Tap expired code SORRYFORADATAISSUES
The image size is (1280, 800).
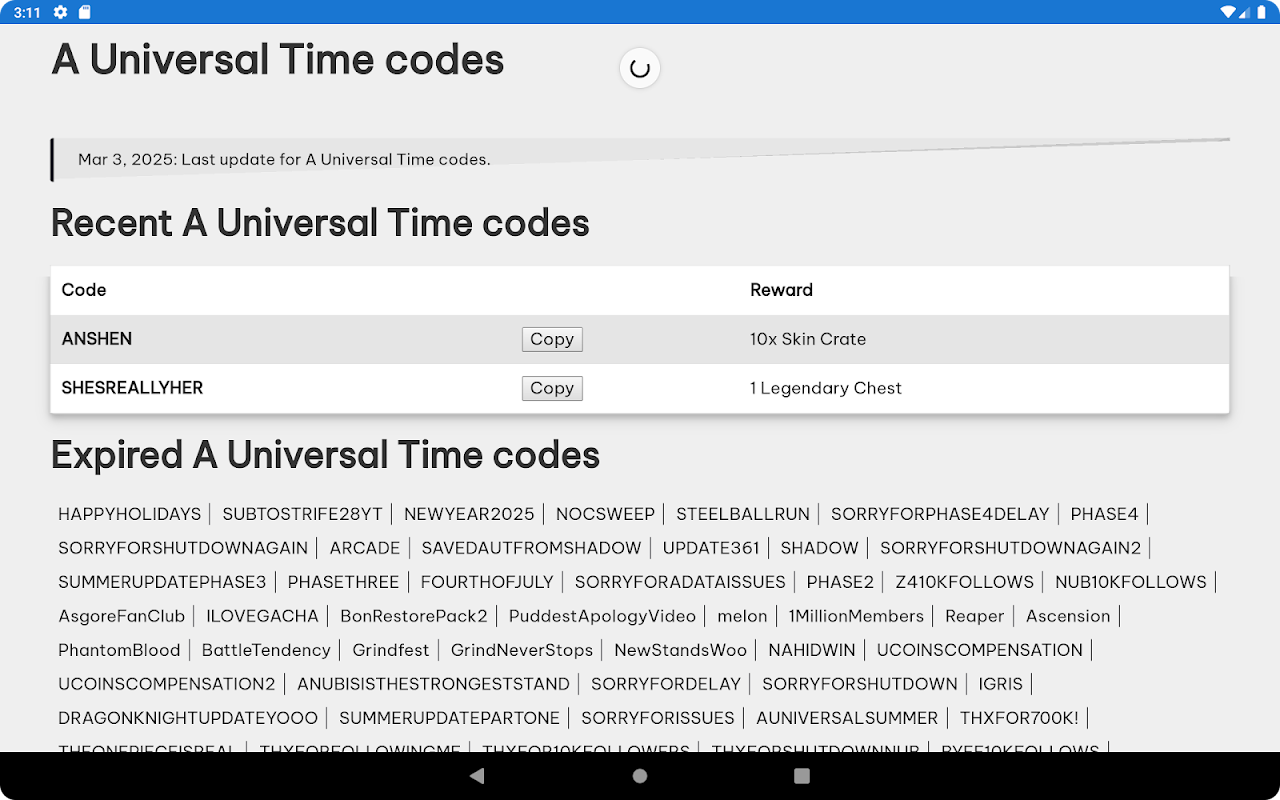click(x=680, y=582)
